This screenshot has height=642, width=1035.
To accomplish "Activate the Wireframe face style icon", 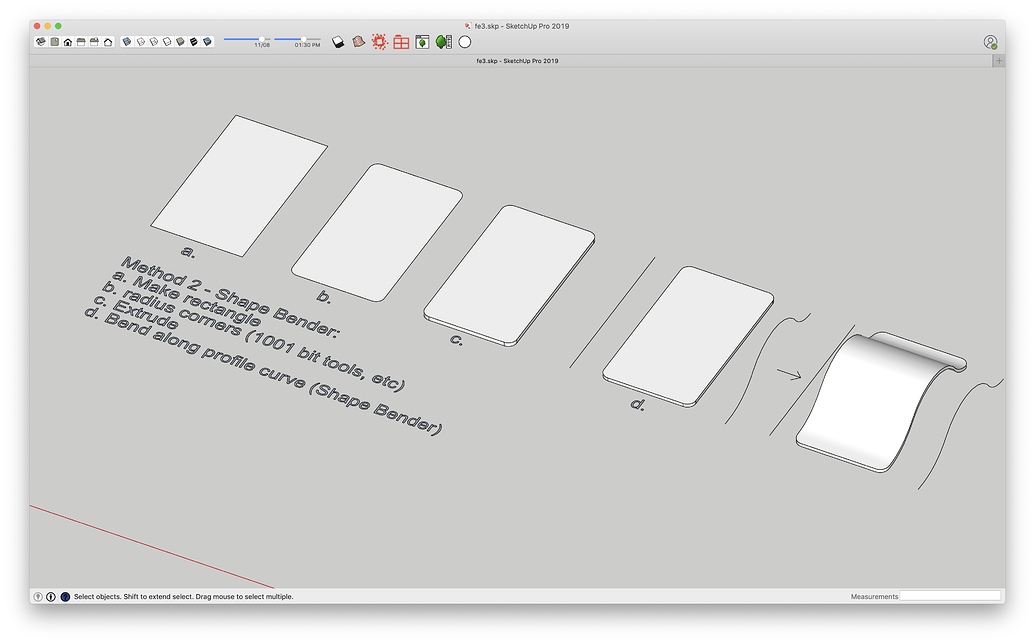I will pos(152,42).
